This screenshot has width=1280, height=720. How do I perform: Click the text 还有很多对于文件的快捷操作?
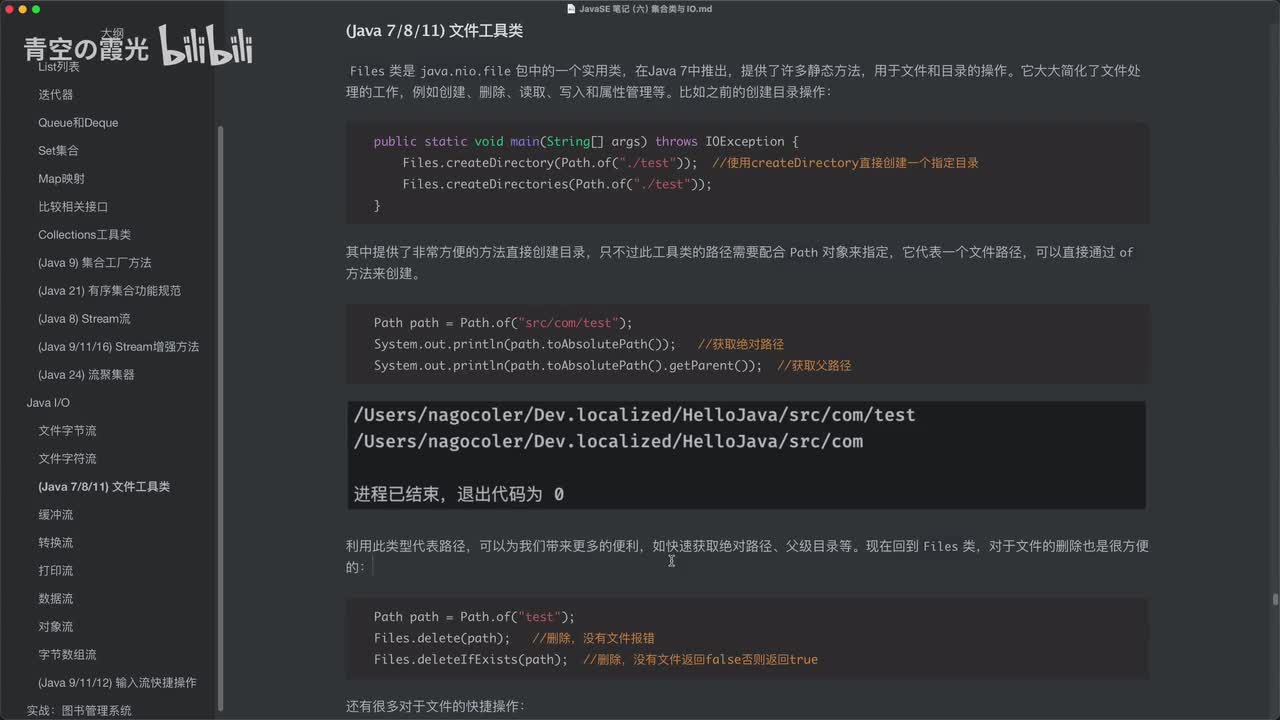[x=435, y=706]
